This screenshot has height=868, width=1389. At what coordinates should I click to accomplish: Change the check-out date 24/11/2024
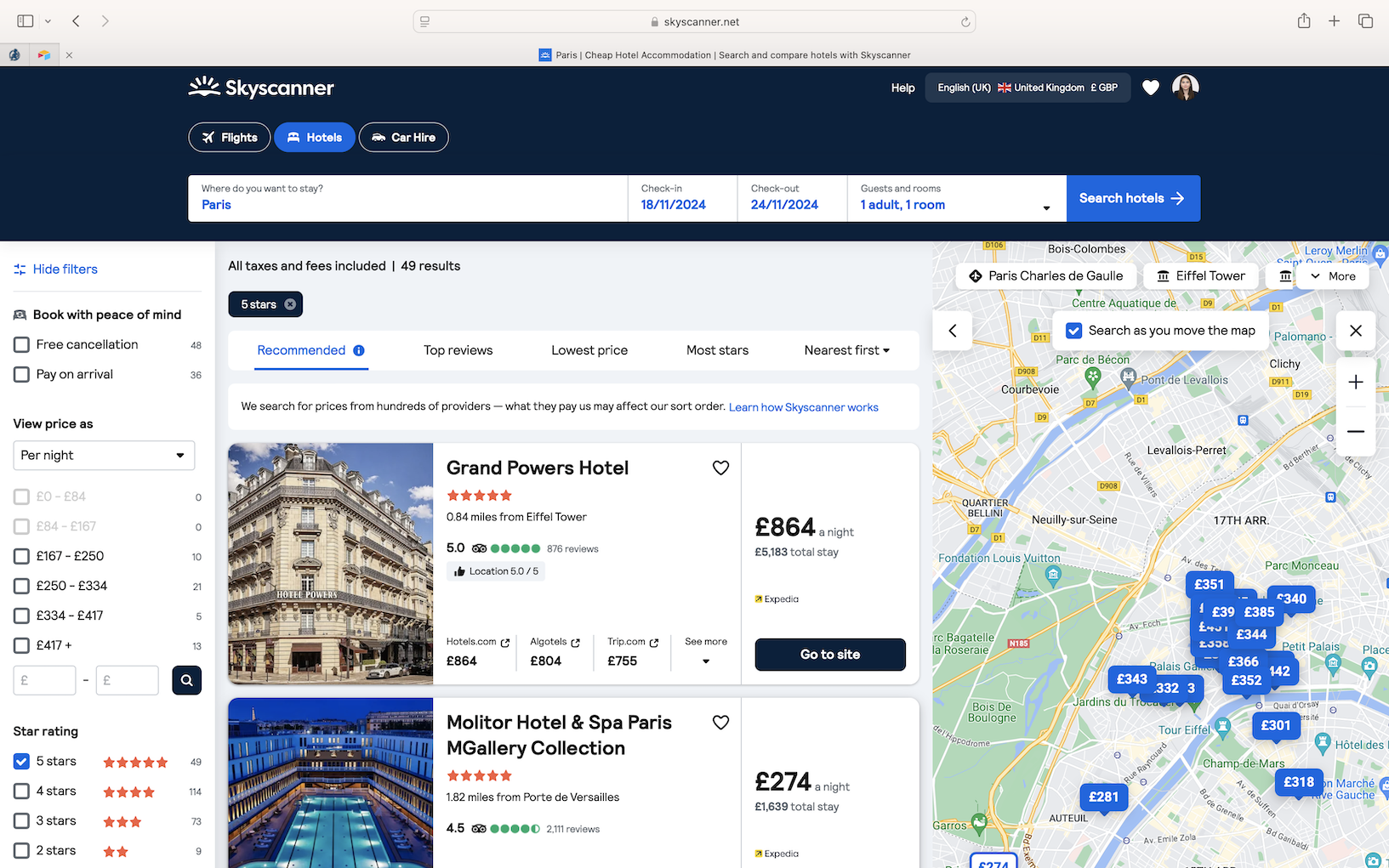(793, 198)
